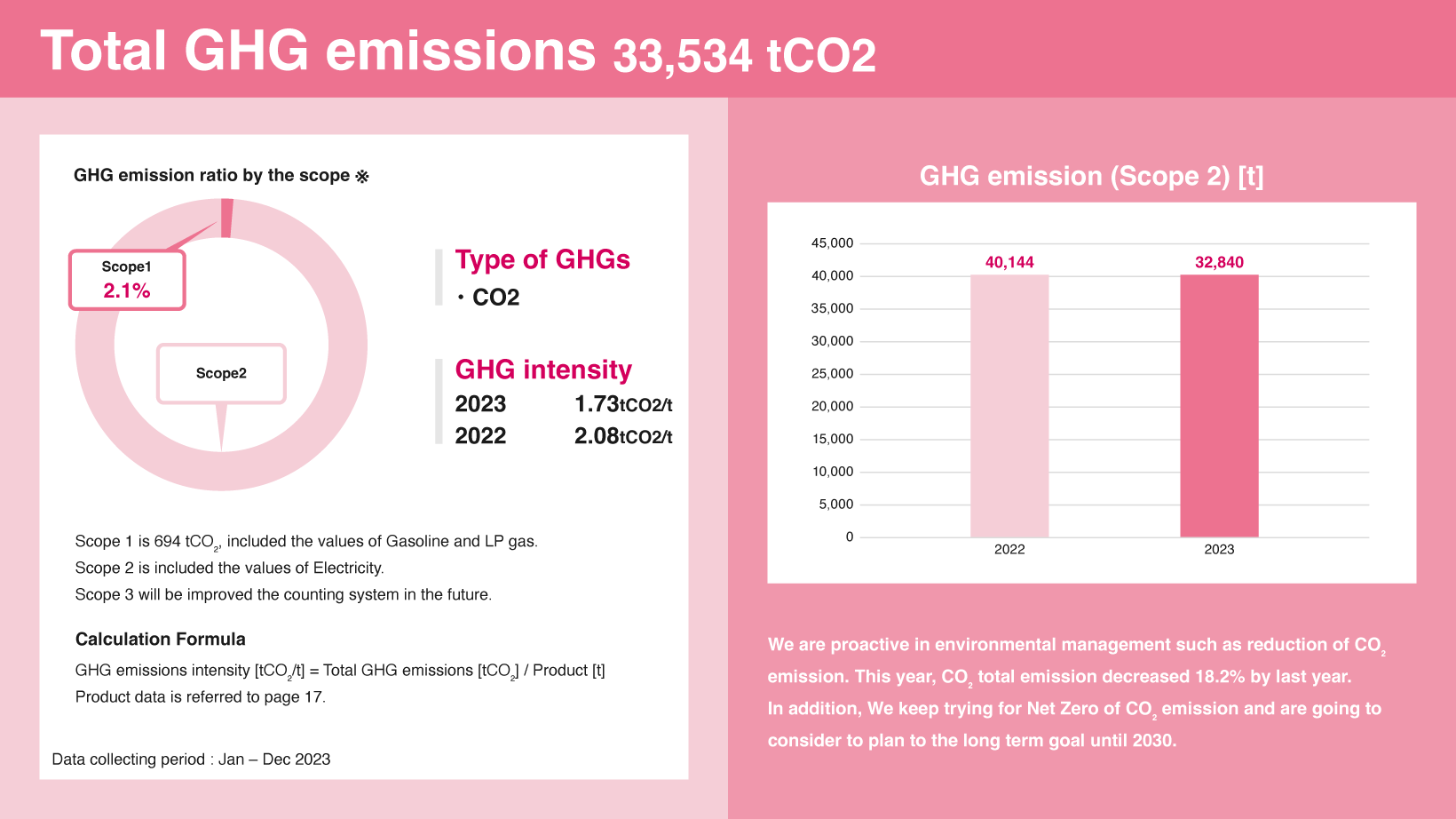Click the 45,000 y-axis label
This screenshot has width=1456, height=819.
(x=832, y=243)
